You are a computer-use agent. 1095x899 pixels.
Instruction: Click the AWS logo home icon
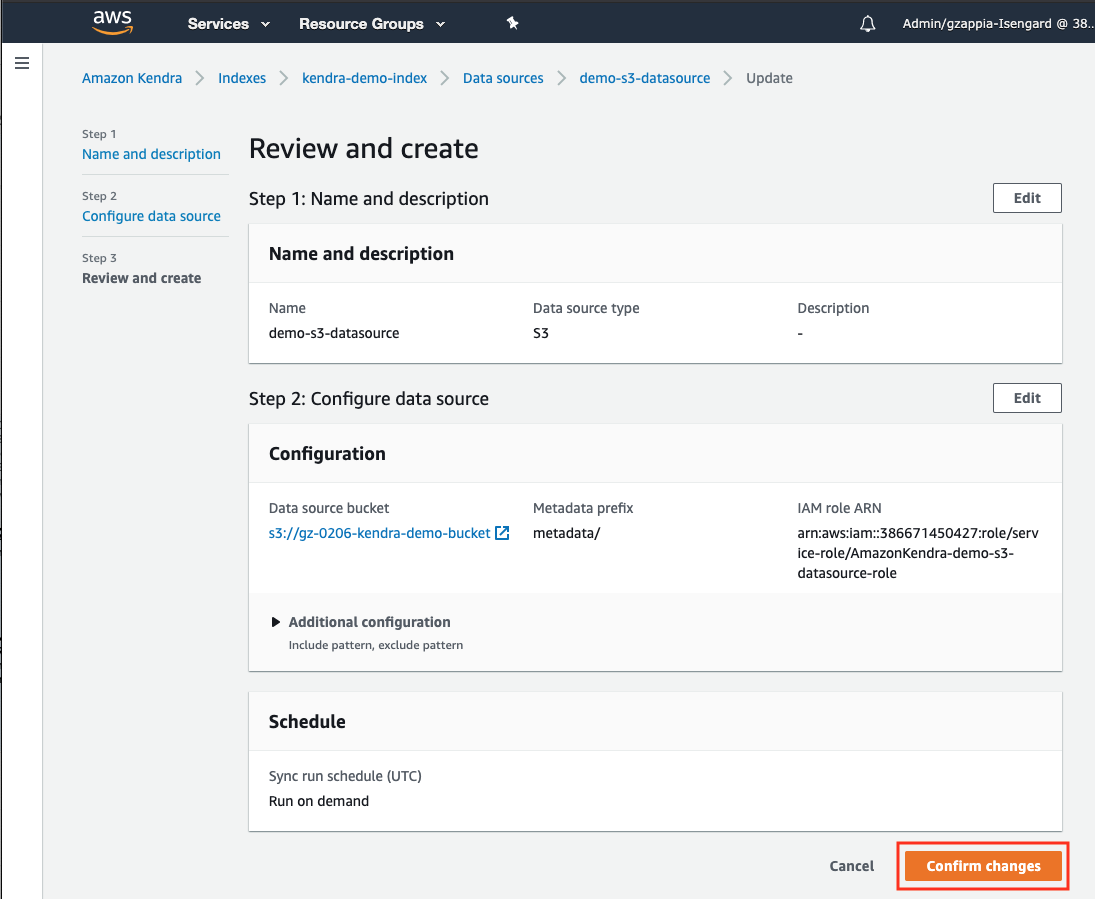[112, 22]
